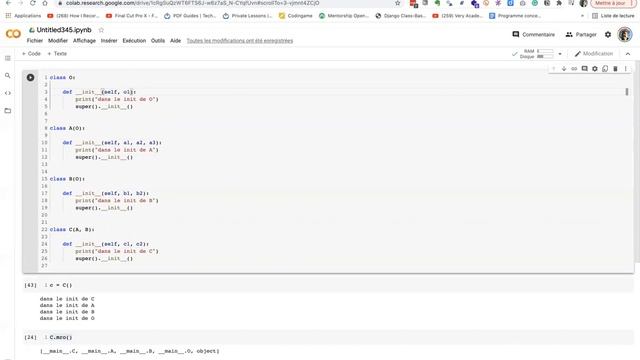
Task: Open the Affichage menu
Action: 84,41
